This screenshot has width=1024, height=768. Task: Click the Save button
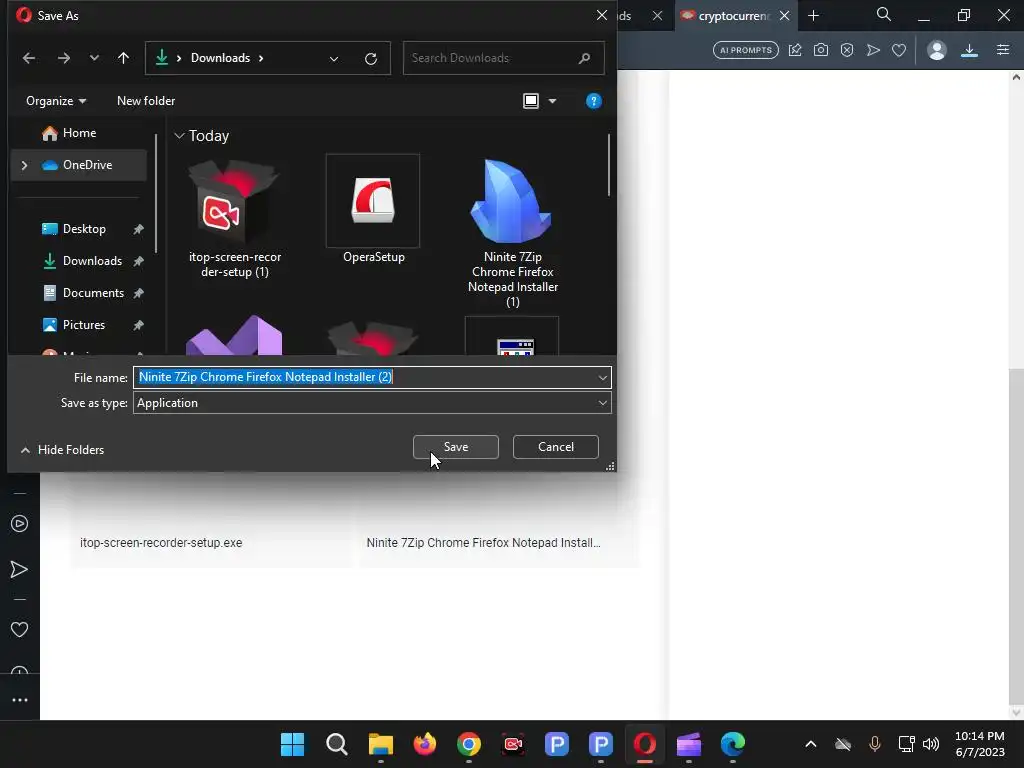pos(456,447)
